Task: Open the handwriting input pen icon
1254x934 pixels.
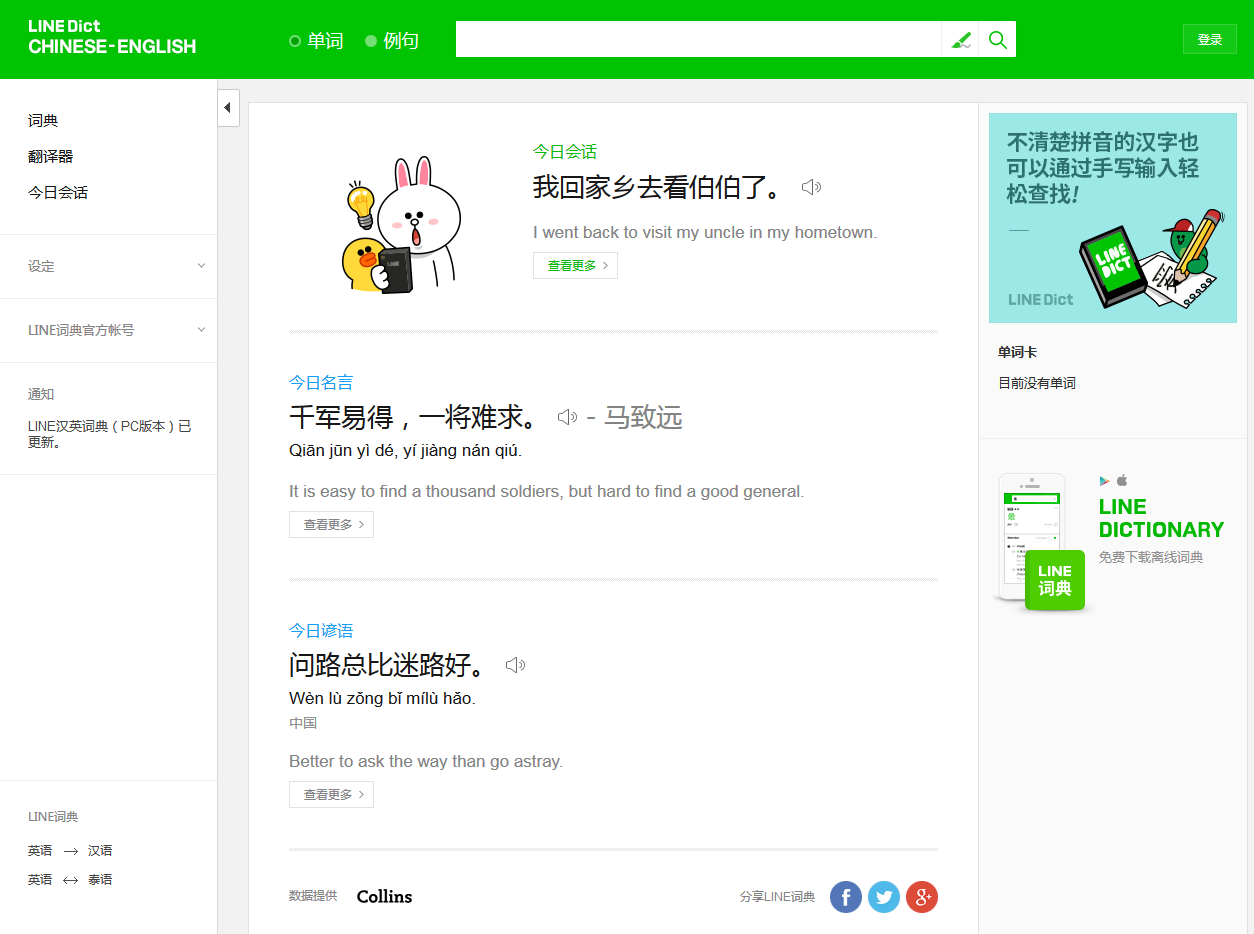Action: click(x=961, y=40)
